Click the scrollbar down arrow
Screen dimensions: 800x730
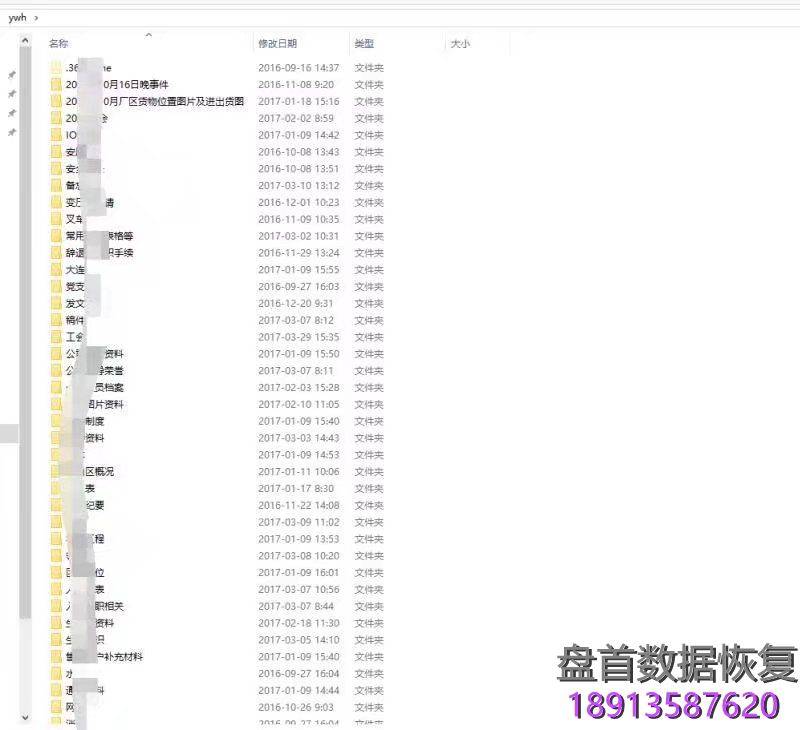24,718
